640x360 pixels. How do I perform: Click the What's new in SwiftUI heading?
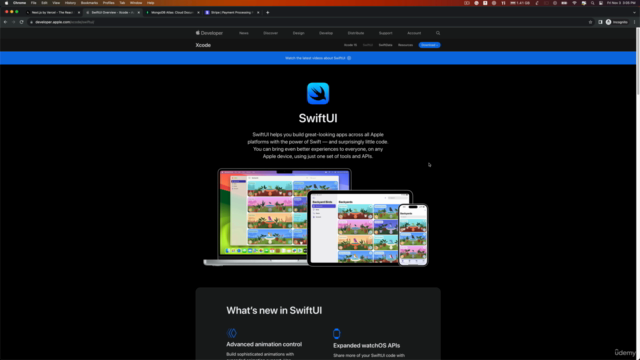pyautogui.click(x=274, y=311)
